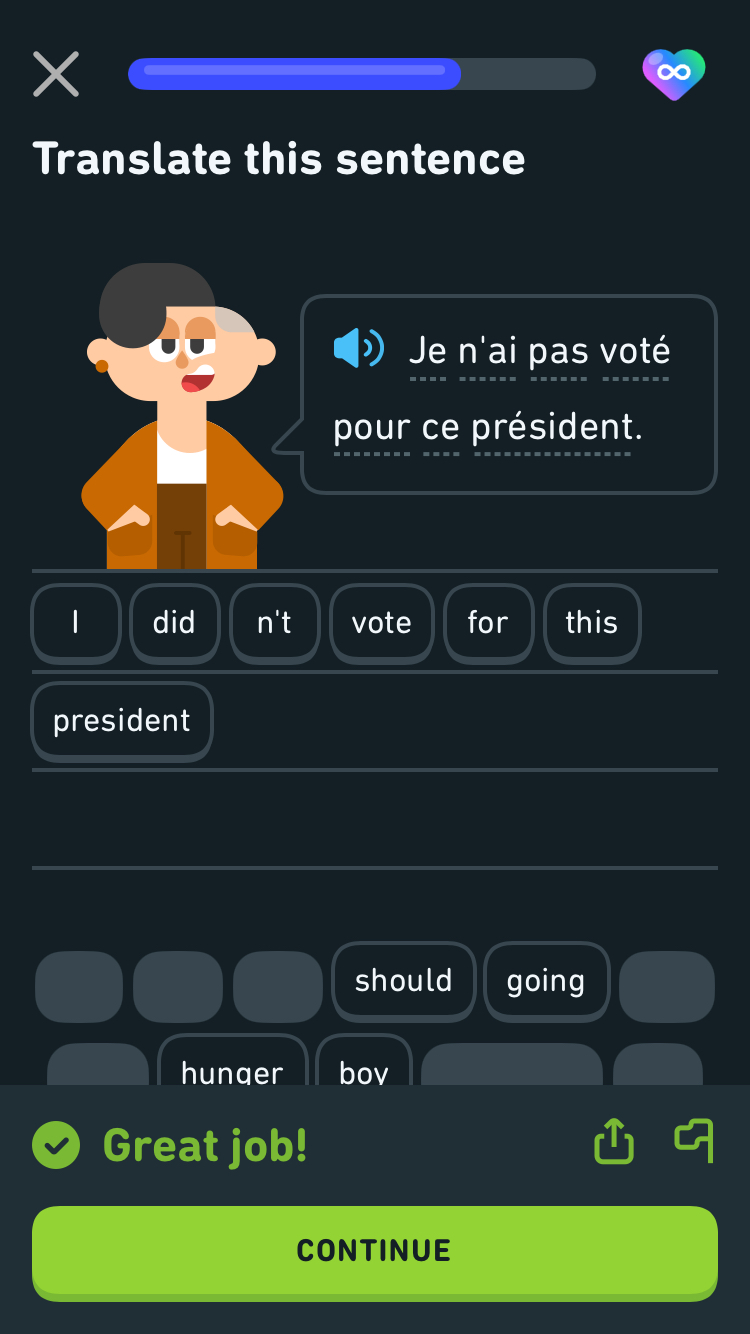Remove the word 'I' from the answer
Image resolution: width=750 pixels, height=1334 pixels.
(x=76, y=623)
